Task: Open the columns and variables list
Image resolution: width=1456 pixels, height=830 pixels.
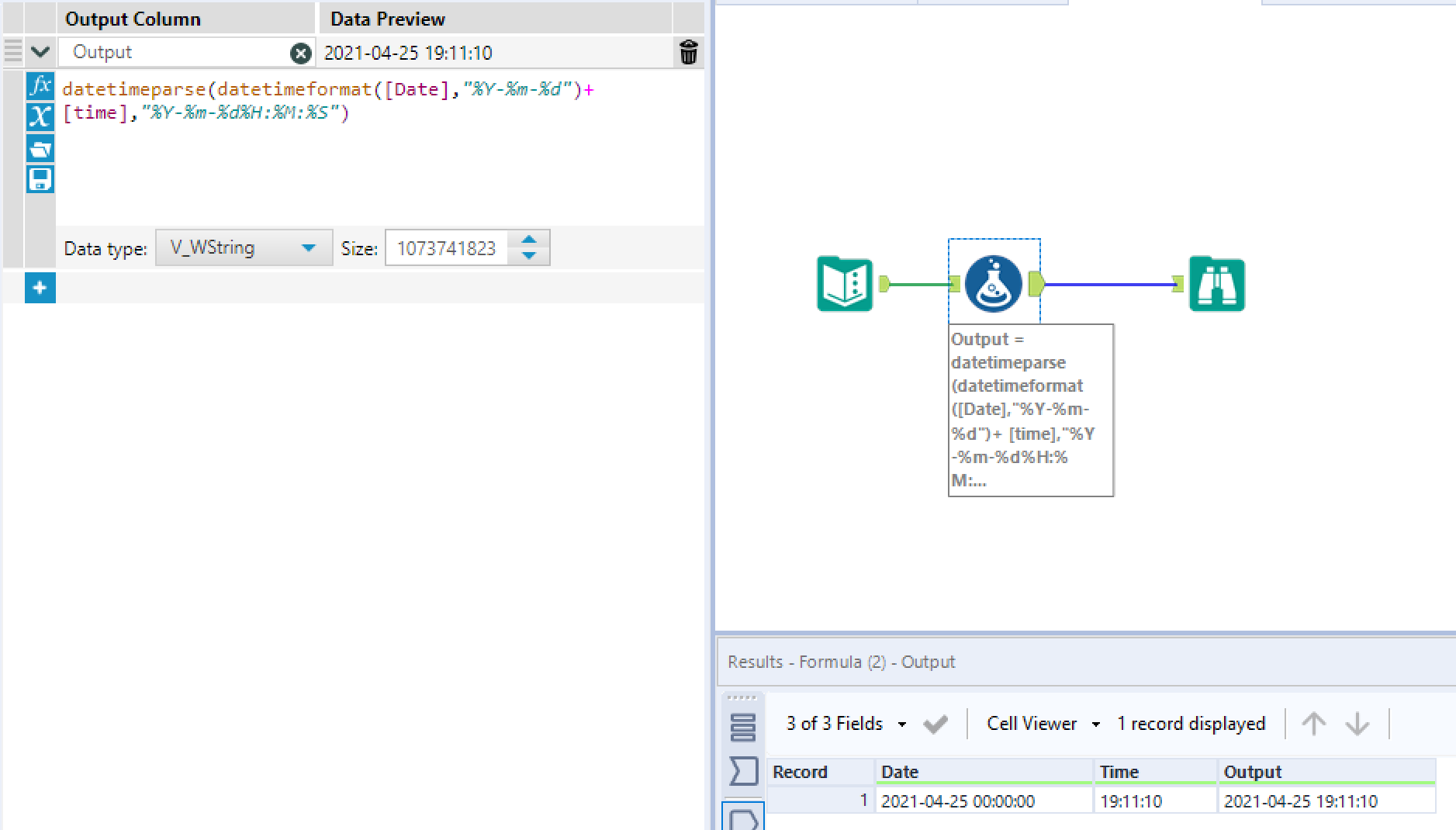Action: click(x=40, y=118)
